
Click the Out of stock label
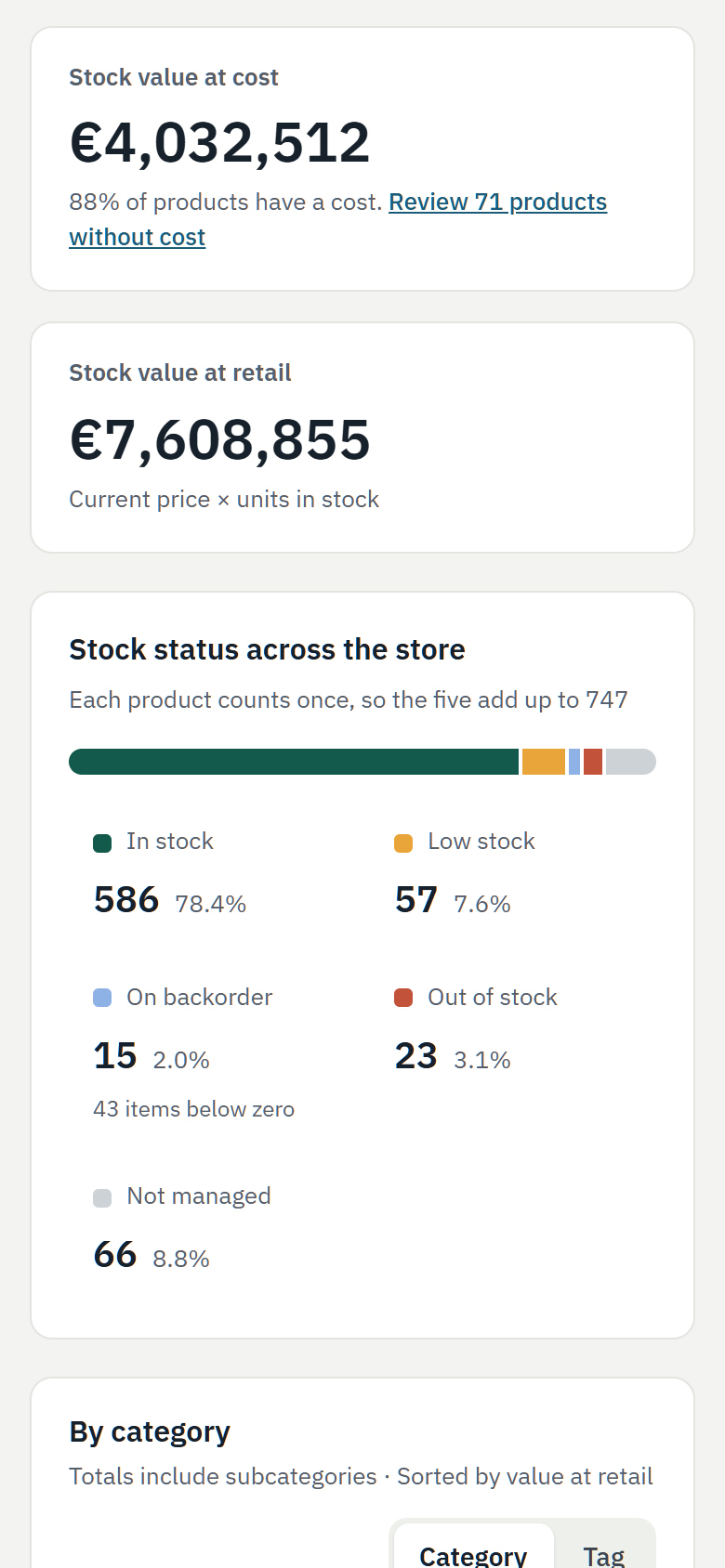coord(493,998)
